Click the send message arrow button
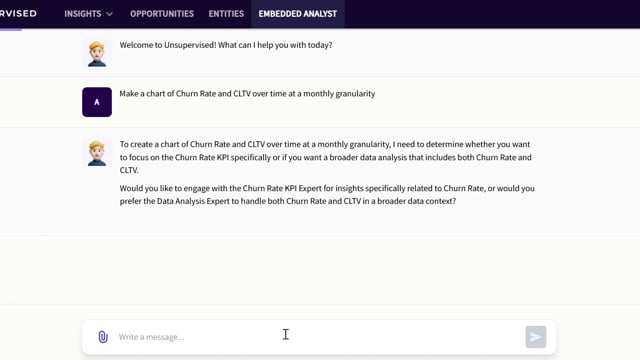Viewport: 640px width, 360px height. [x=536, y=337]
